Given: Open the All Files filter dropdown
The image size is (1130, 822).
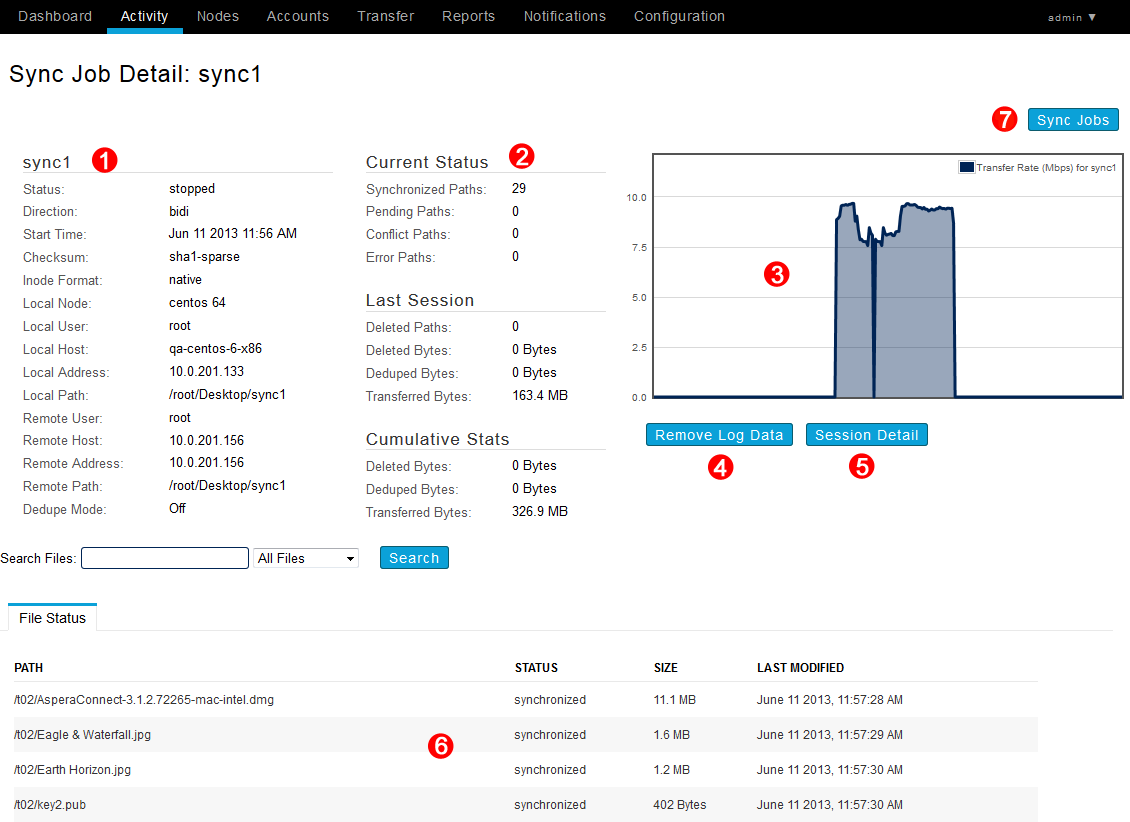Looking at the screenshot, I should click(306, 558).
